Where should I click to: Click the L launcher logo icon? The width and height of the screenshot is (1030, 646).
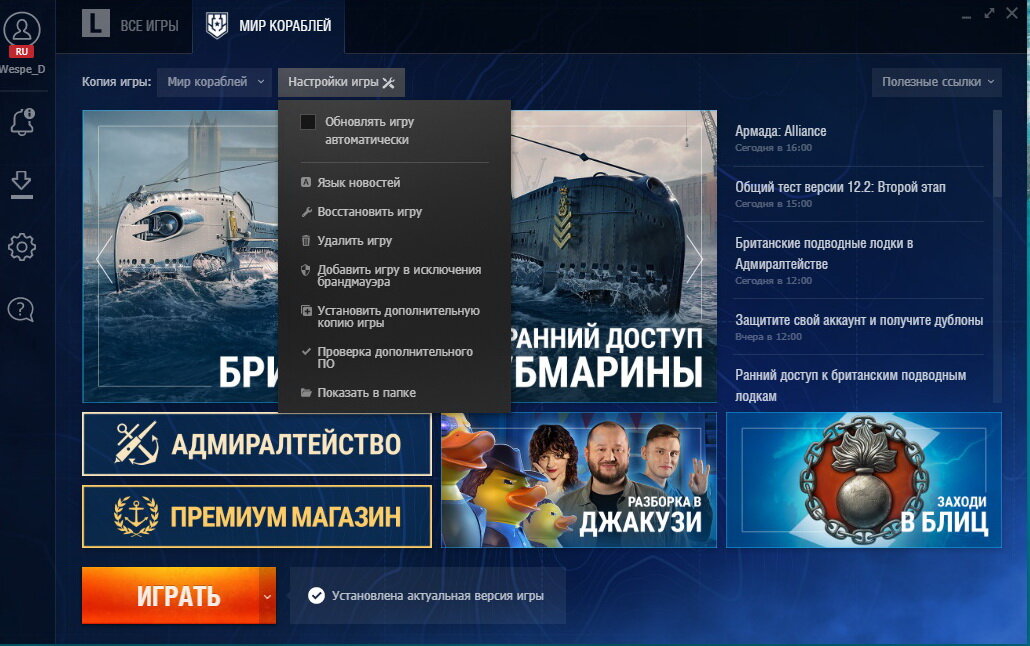click(x=96, y=24)
